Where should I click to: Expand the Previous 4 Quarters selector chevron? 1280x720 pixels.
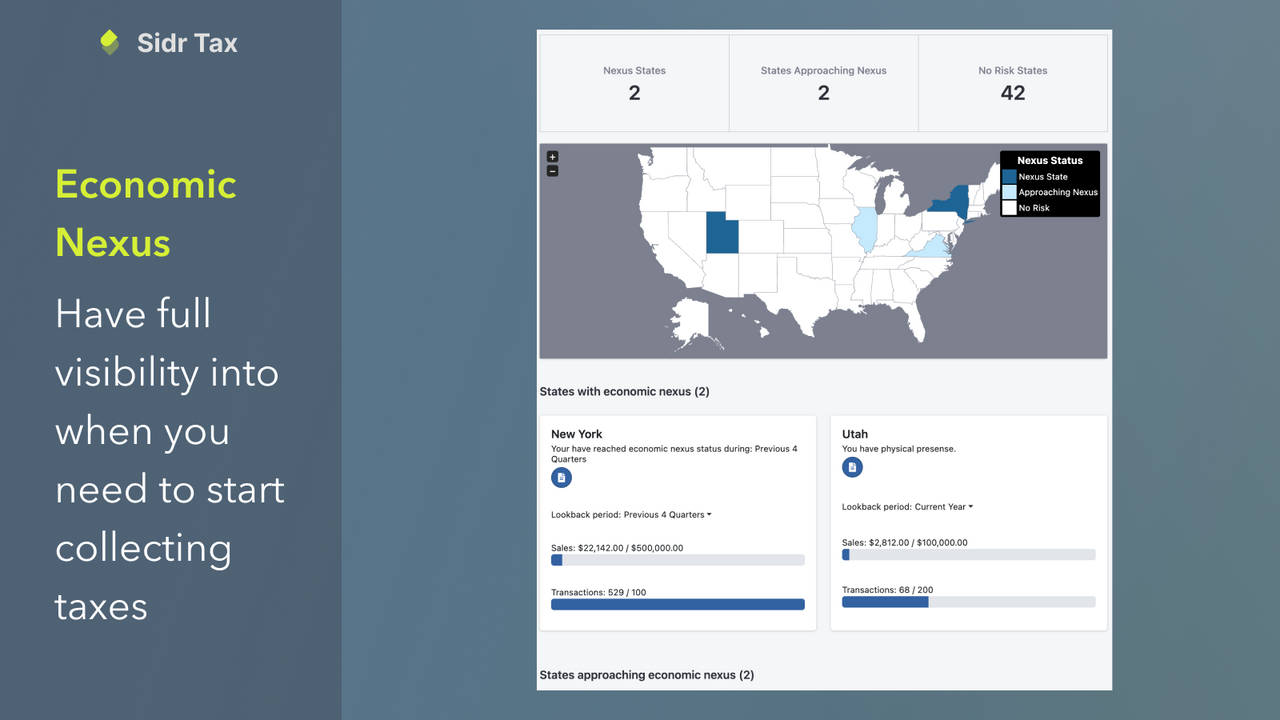709,514
